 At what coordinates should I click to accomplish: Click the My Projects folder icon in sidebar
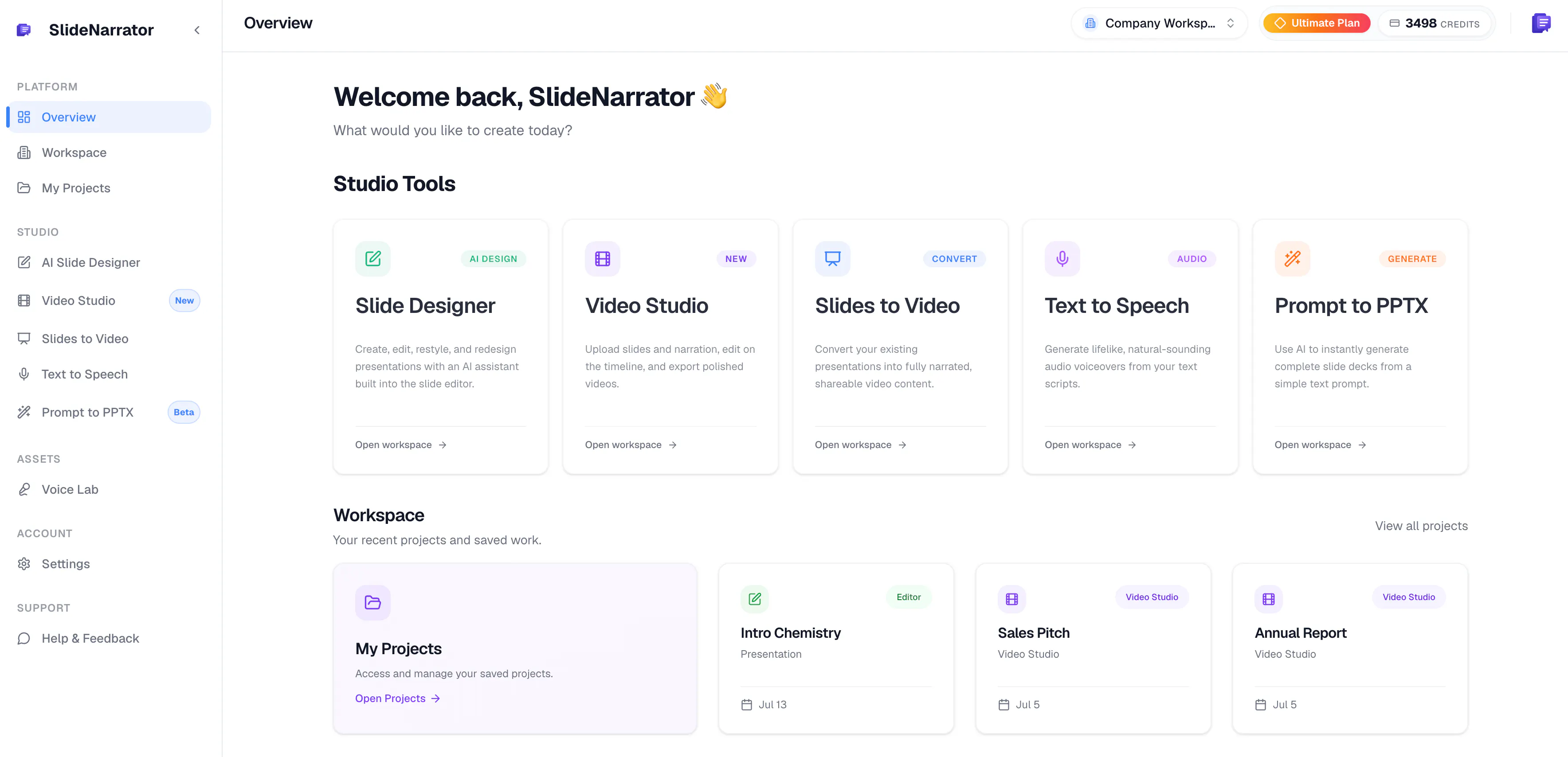(24, 188)
